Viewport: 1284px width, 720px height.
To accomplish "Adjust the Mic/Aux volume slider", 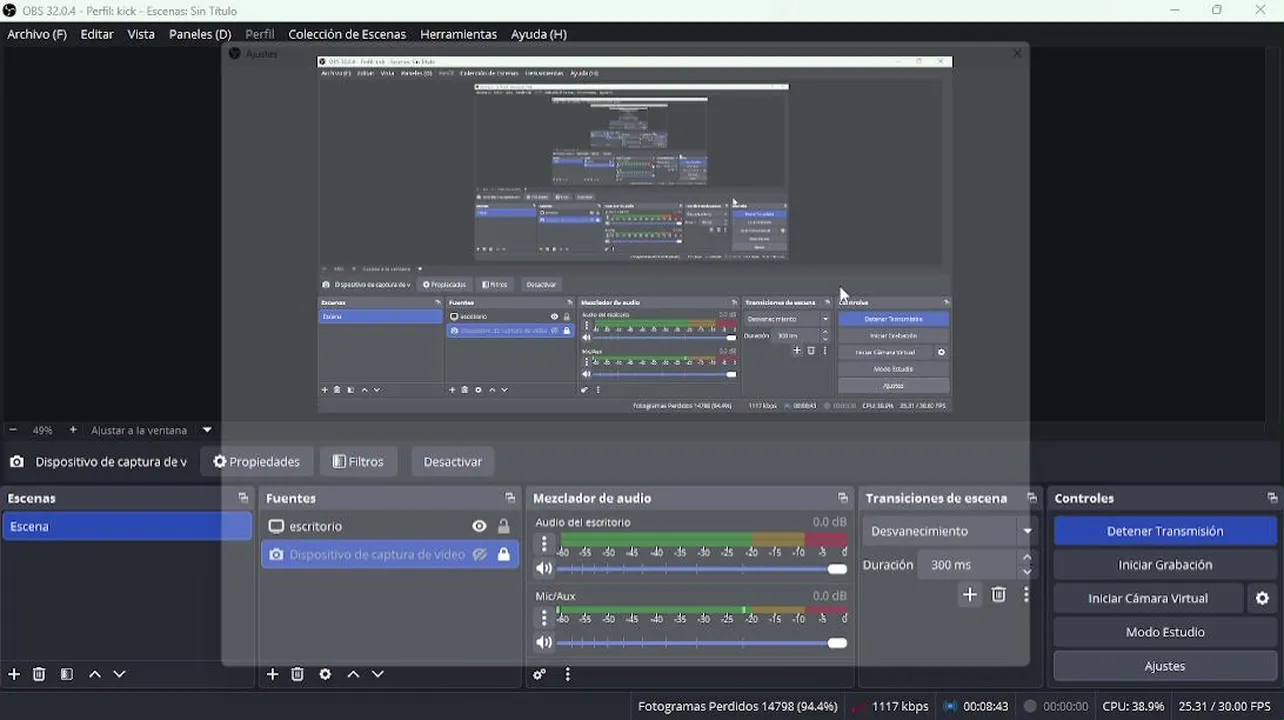I will 702,643.
